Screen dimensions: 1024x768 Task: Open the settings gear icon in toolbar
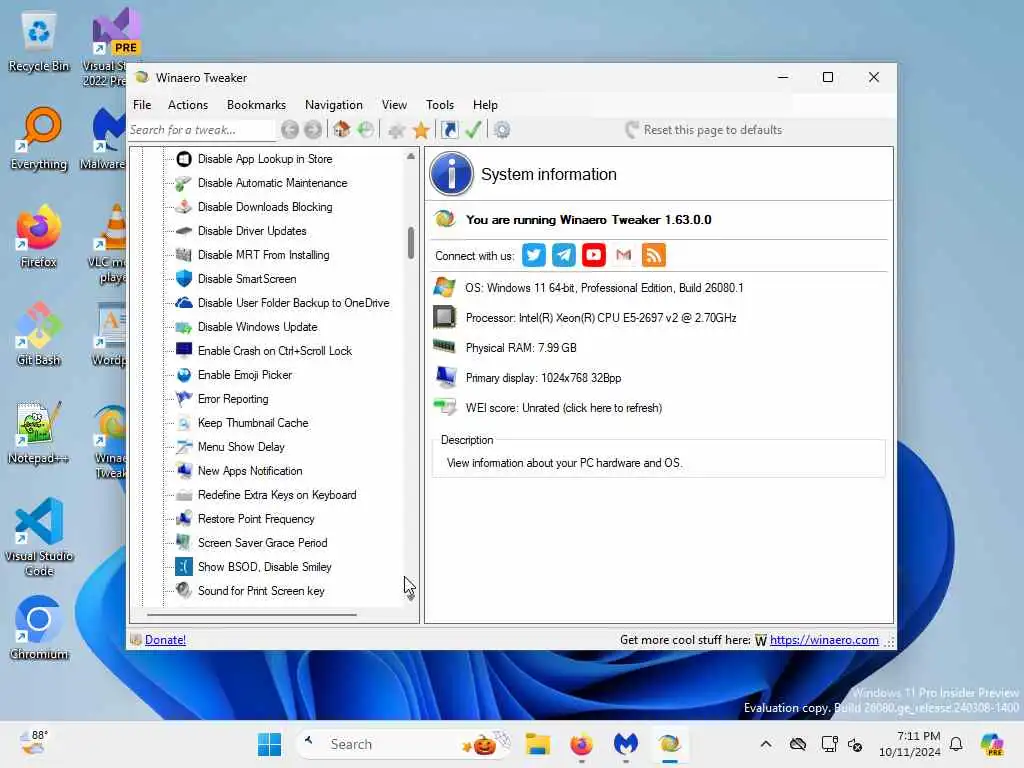click(502, 130)
